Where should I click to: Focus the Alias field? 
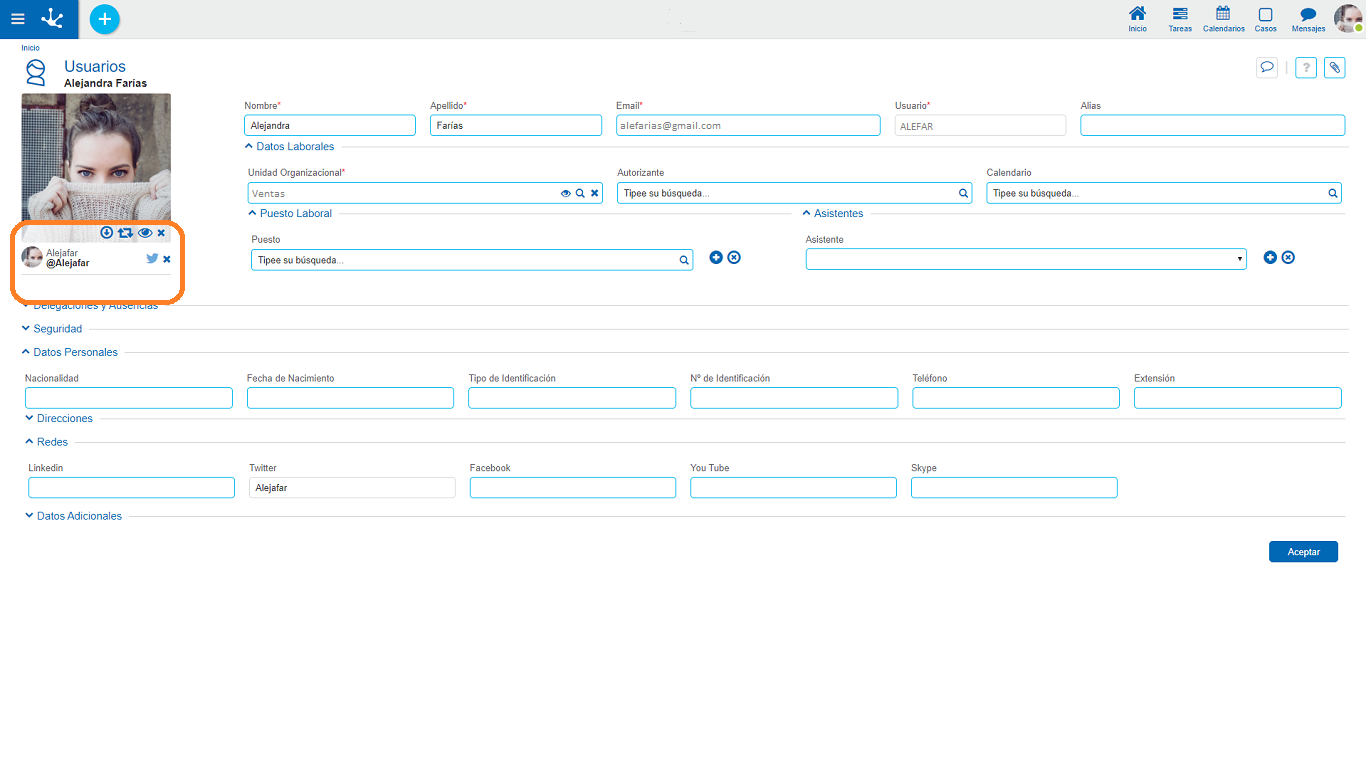click(x=1213, y=125)
